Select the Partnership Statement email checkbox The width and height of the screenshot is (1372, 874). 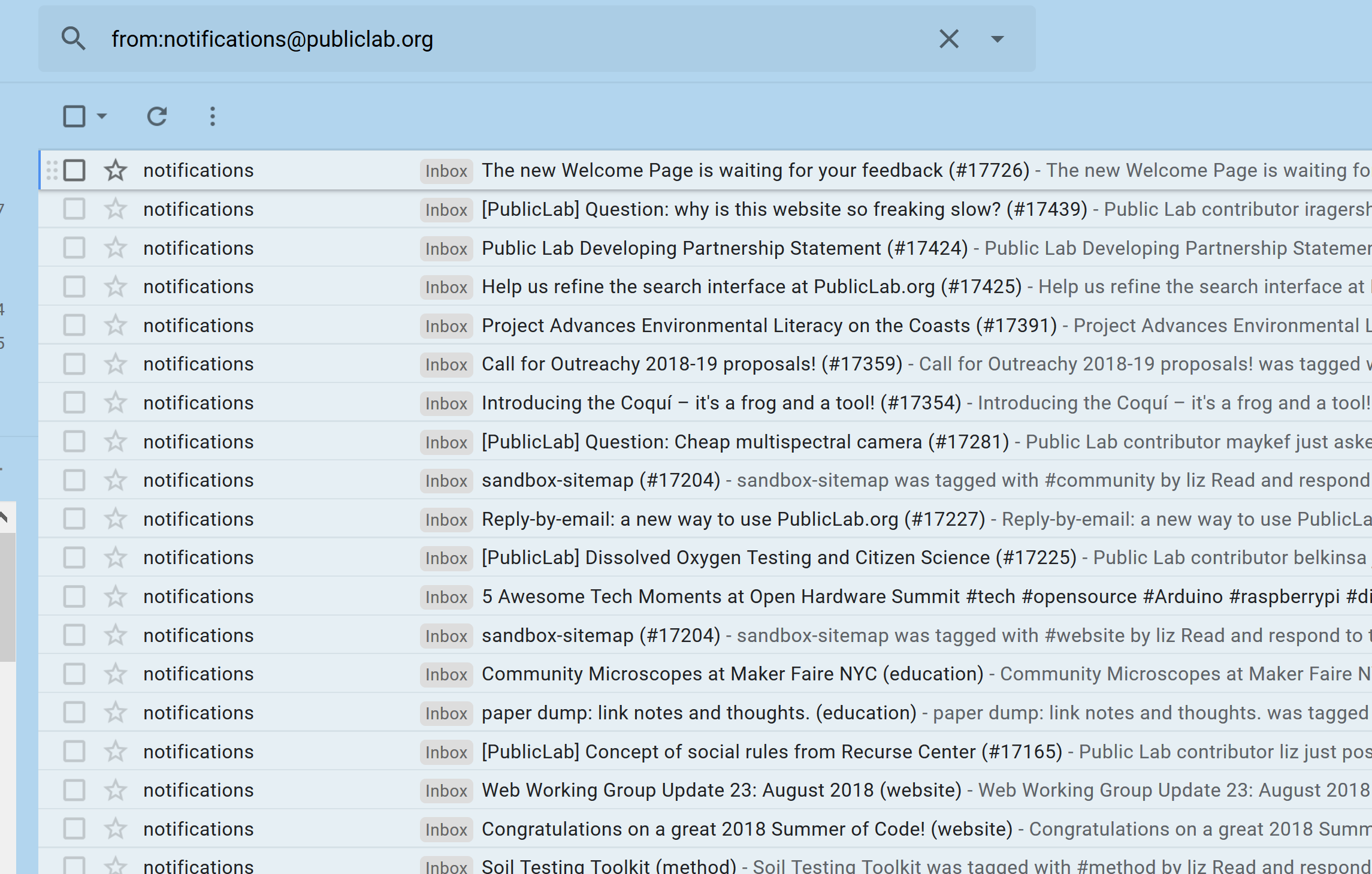coord(74,248)
